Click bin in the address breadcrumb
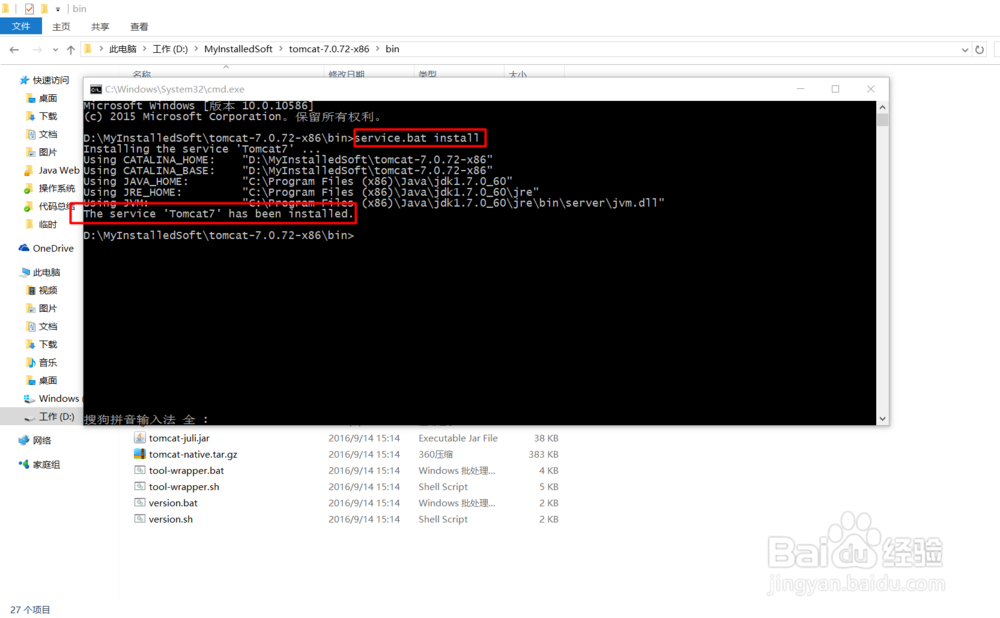Viewport: 1000px width, 618px height. point(392,49)
